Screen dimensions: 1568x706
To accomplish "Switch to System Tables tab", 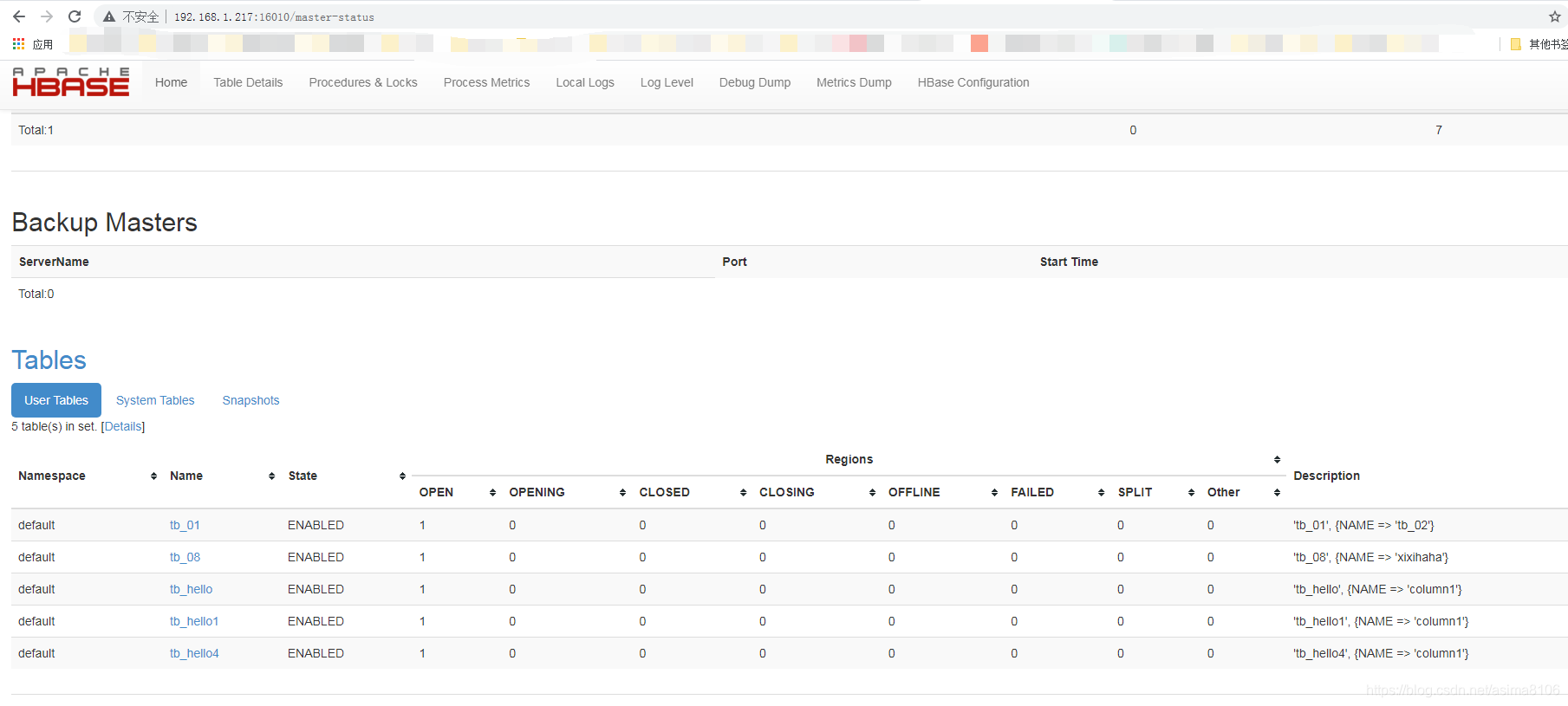I will [x=155, y=400].
